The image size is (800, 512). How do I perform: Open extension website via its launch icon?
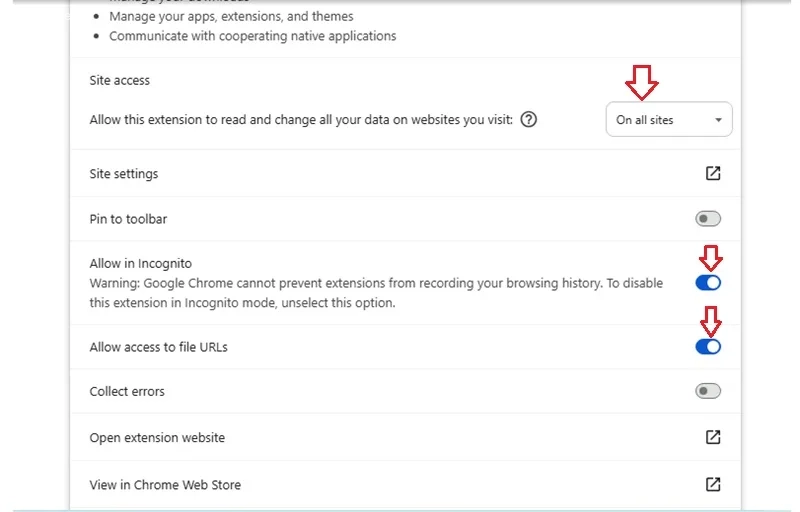(x=713, y=437)
